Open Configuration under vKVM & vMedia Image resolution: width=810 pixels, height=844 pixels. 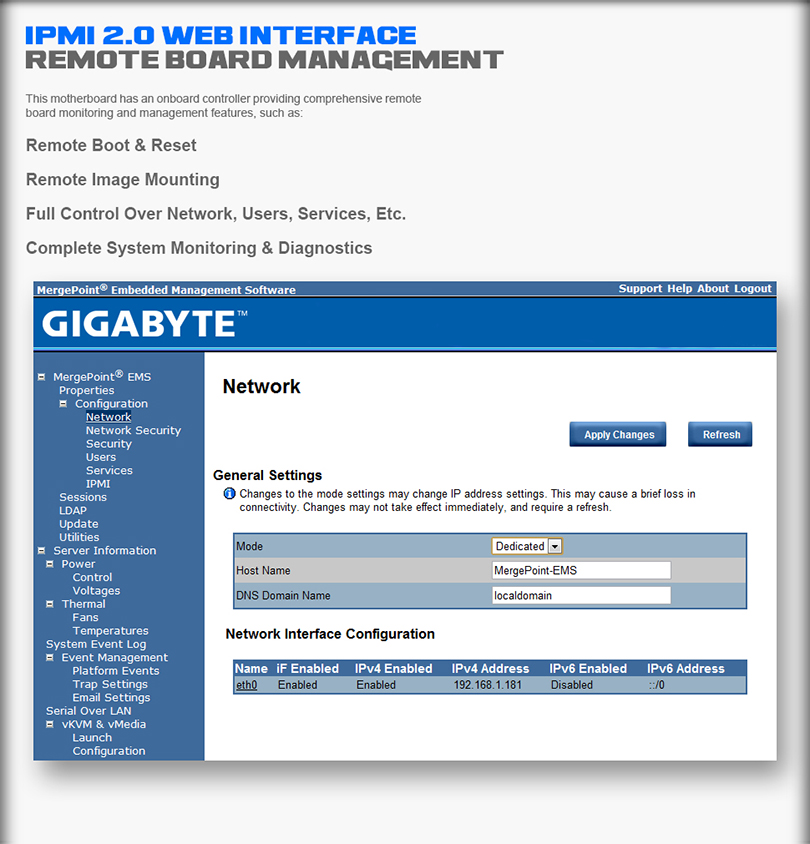109,751
